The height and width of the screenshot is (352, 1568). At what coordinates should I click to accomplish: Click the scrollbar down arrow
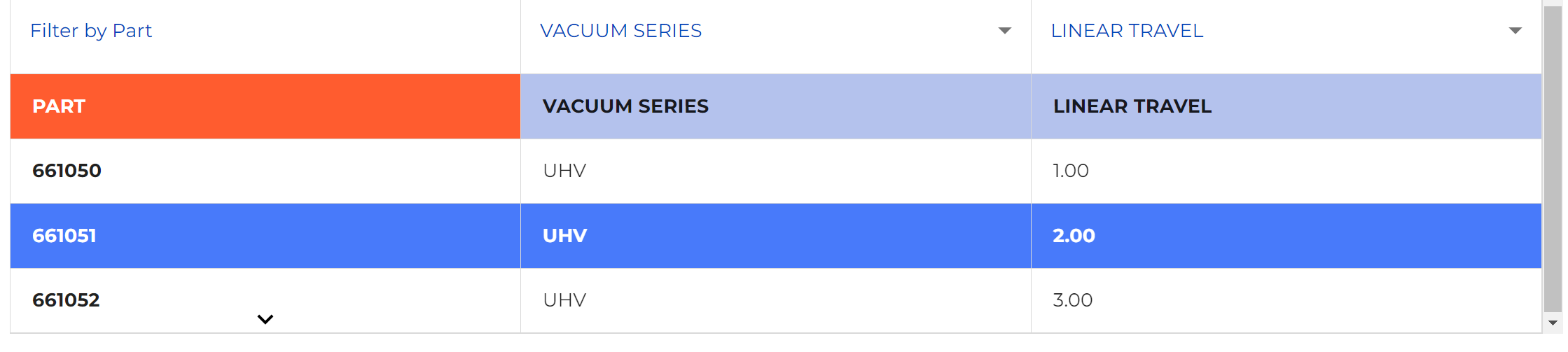pos(1553,323)
